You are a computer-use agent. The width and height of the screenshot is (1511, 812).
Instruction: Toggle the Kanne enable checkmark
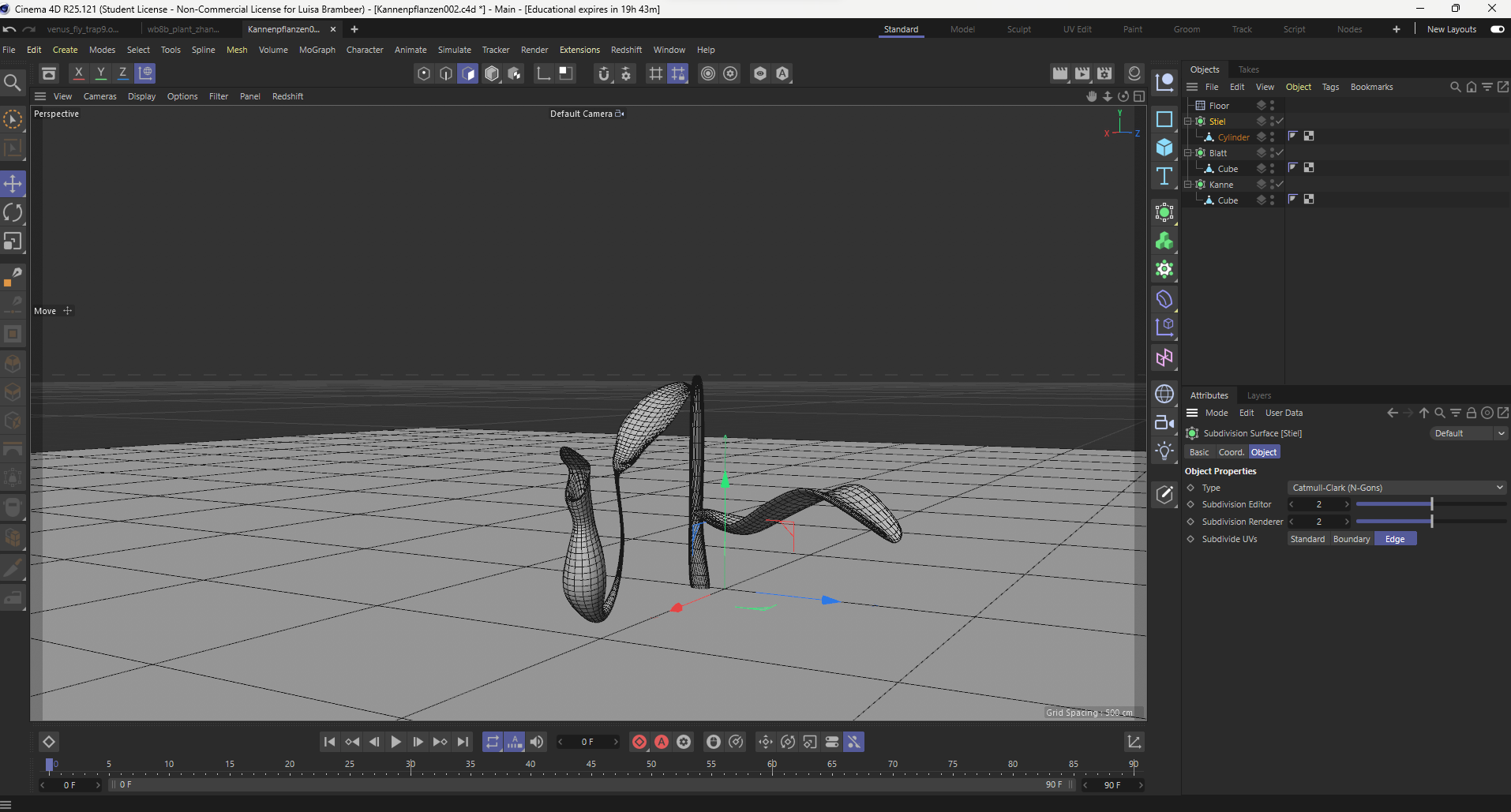coord(1280,185)
